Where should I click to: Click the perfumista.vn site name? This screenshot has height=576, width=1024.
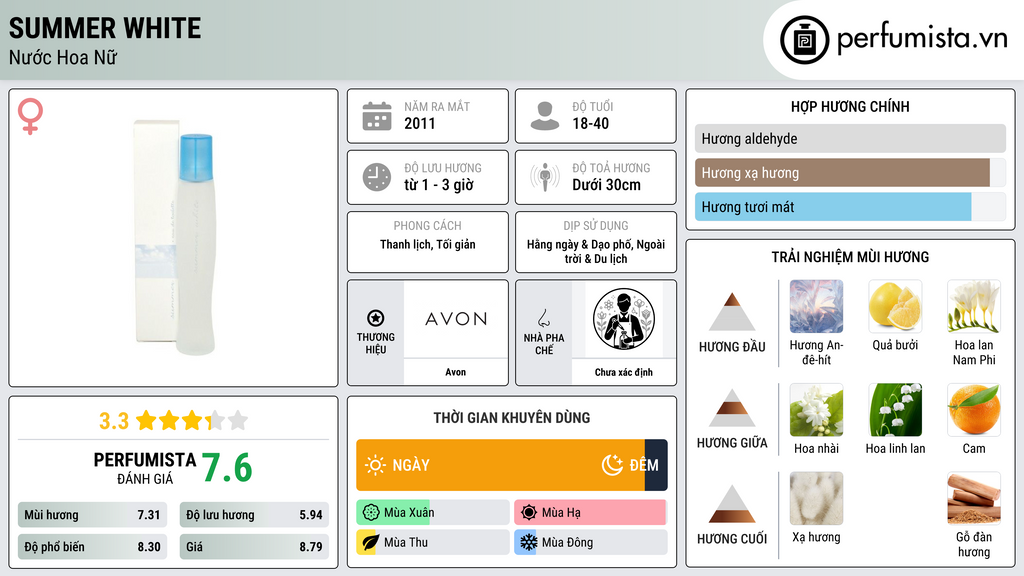pyautogui.click(x=922, y=38)
